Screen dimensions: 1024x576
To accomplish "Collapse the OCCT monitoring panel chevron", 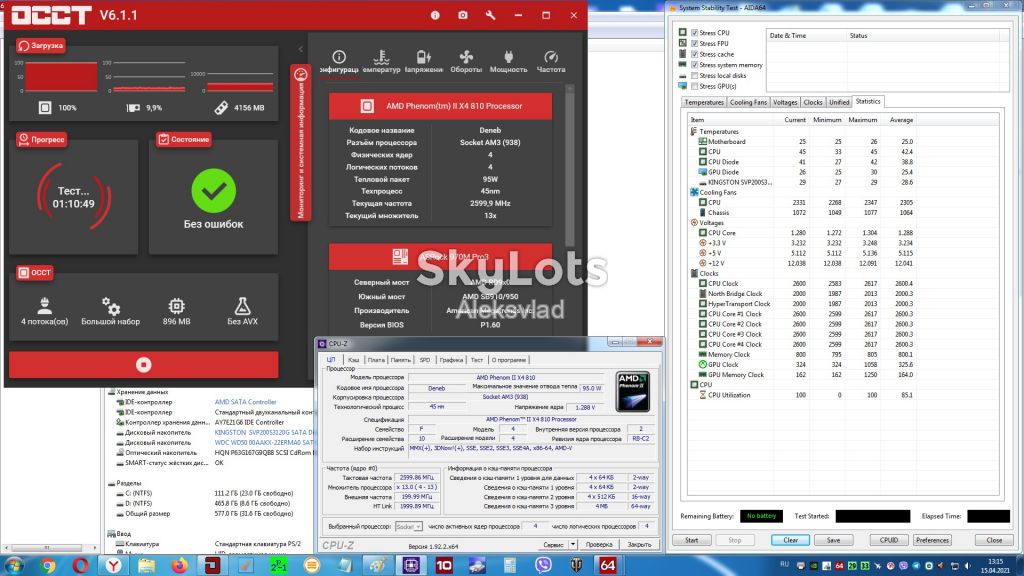I will (x=300, y=49).
